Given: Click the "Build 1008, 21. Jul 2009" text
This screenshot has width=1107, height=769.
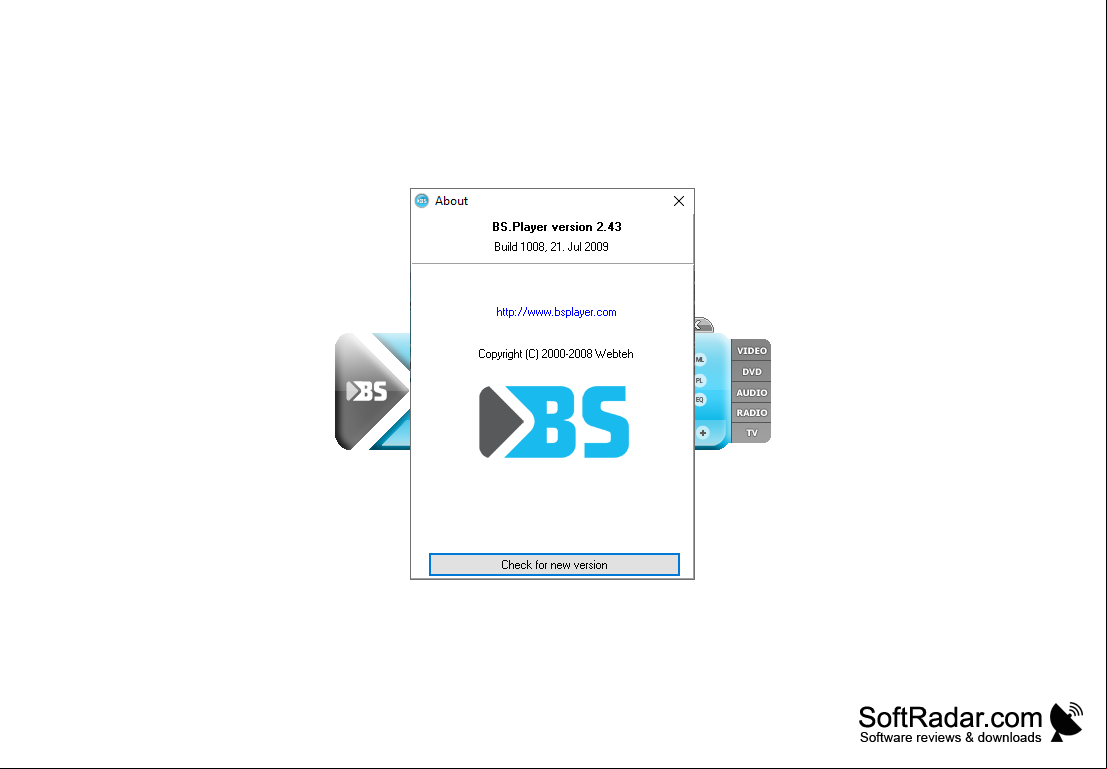Looking at the screenshot, I should (x=551, y=246).
